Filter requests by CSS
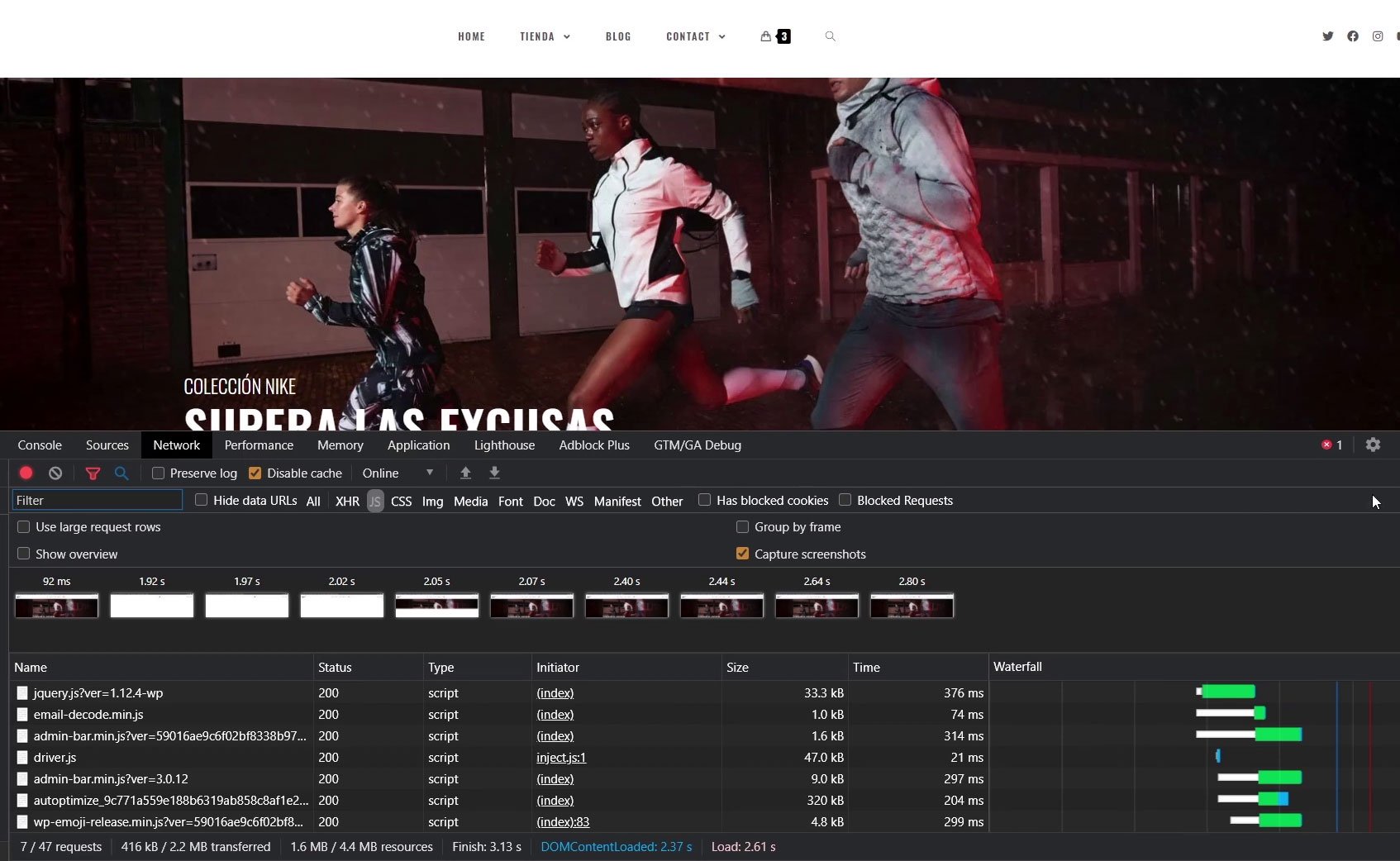Screen dimensions: 1400x861 tap(401, 501)
